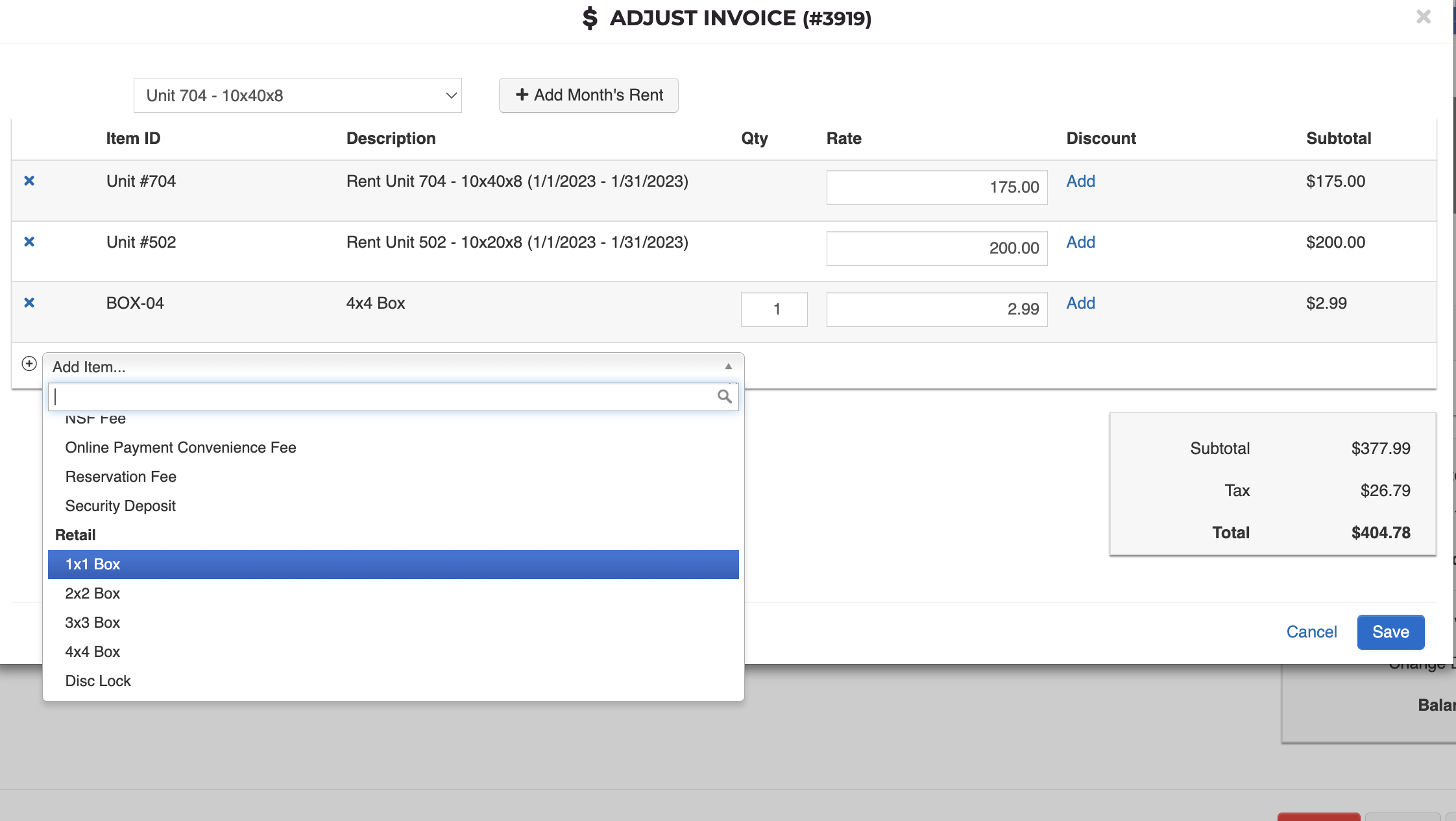This screenshot has height=821, width=1456.
Task: Remove the Unit #704 line item
Action: tap(29, 181)
